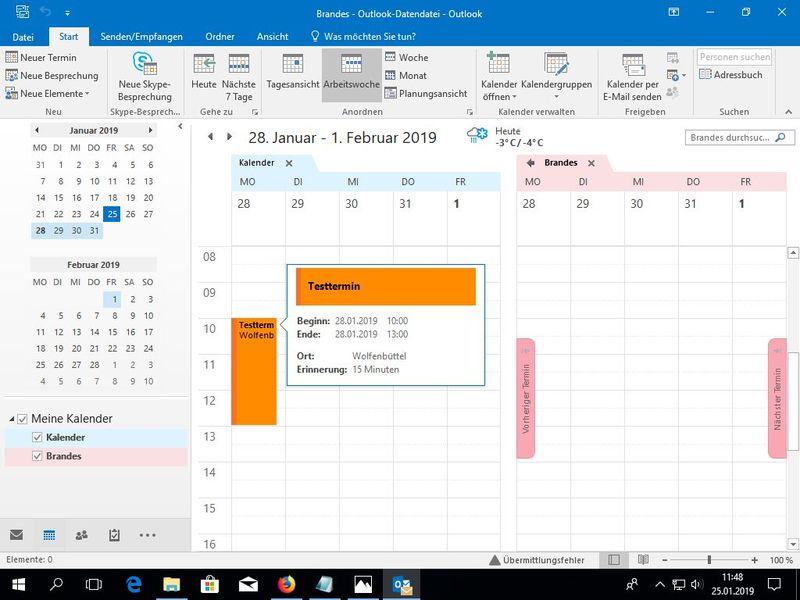Select the Start ribbon tab
This screenshot has width=800, height=600.
[x=68, y=37]
